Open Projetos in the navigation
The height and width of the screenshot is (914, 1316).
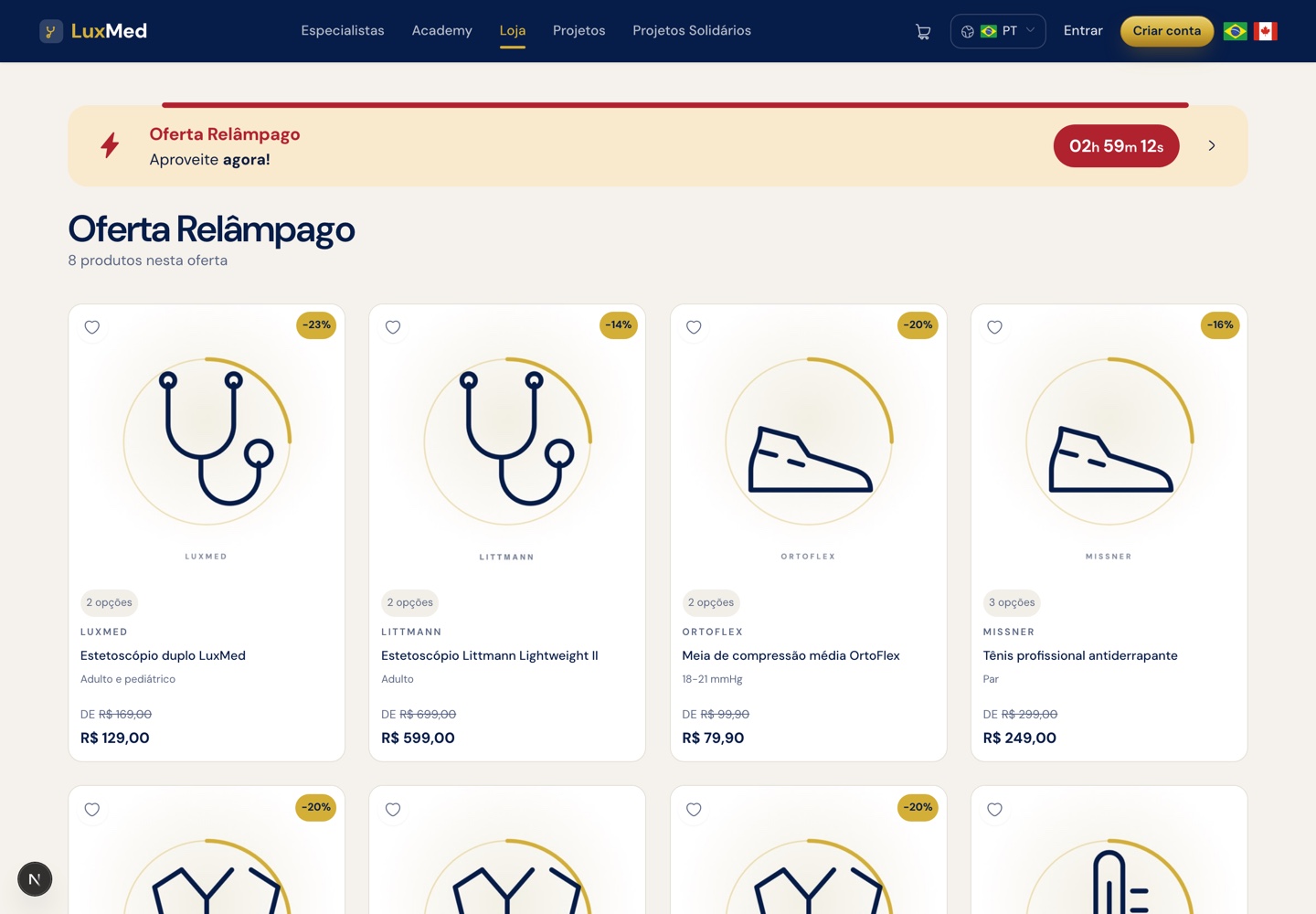tap(579, 30)
